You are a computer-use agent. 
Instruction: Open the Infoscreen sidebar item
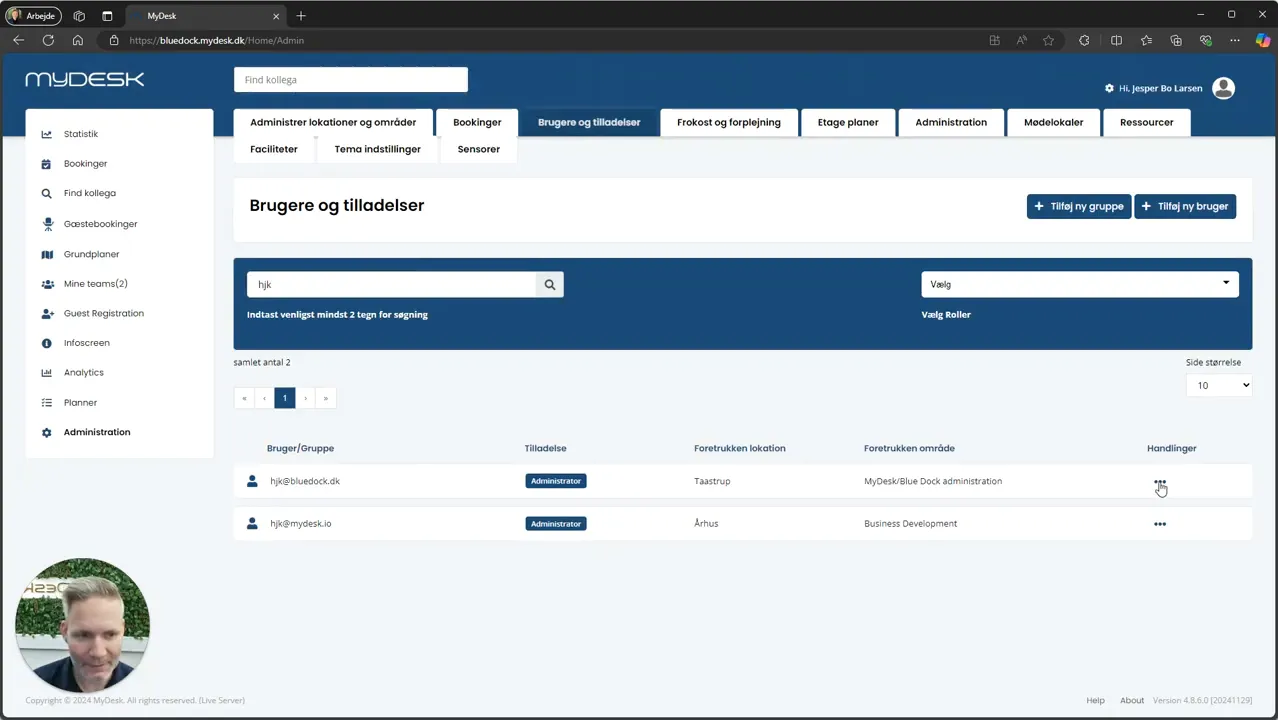tap(86, 343)
